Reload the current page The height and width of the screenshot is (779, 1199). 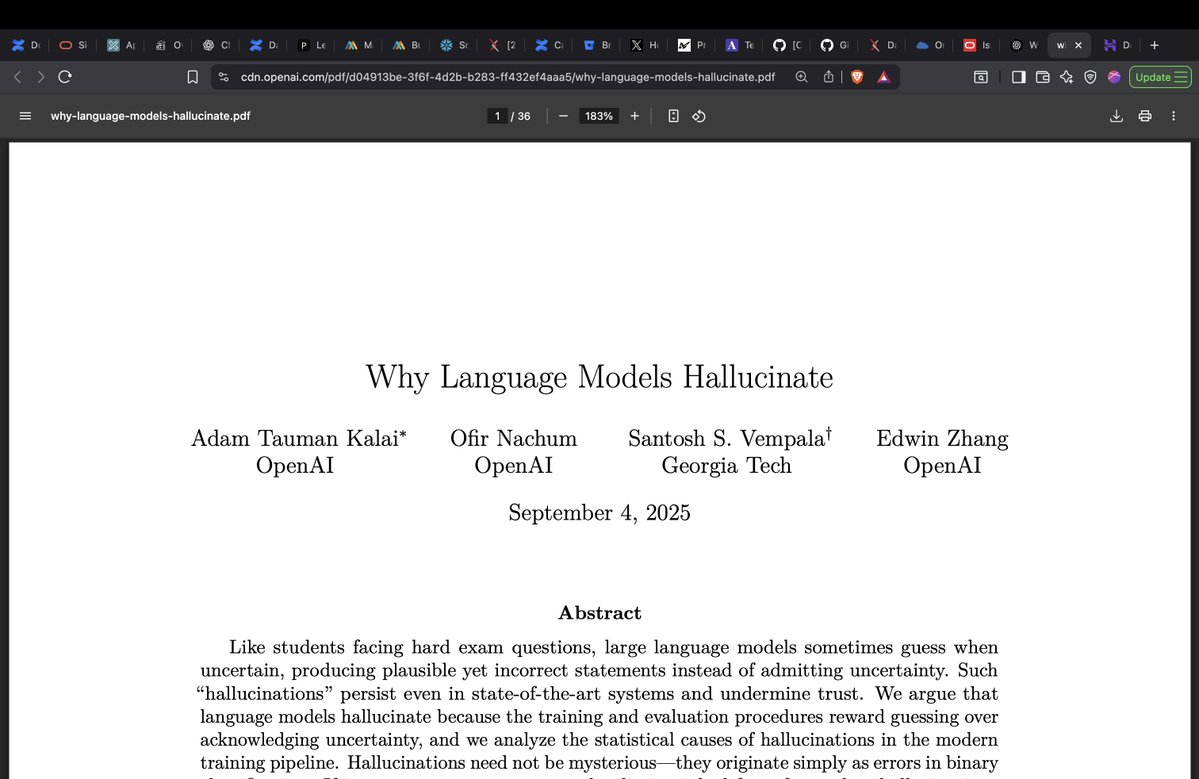point(64,76)
